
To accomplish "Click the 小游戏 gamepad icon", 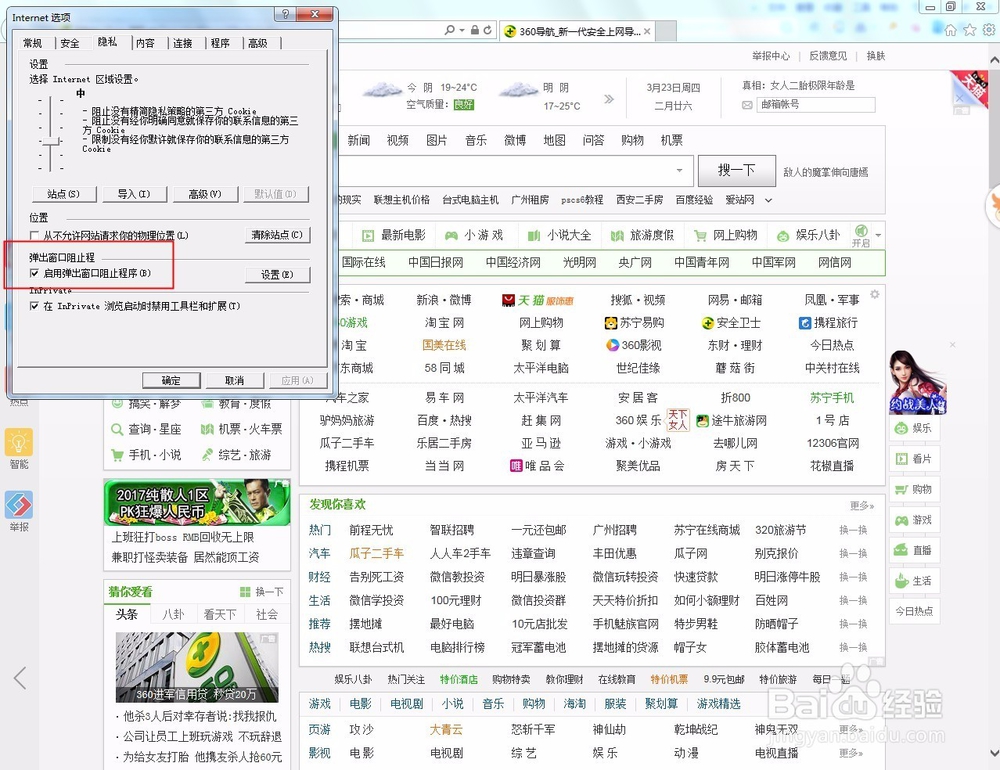I will point(451,236).
